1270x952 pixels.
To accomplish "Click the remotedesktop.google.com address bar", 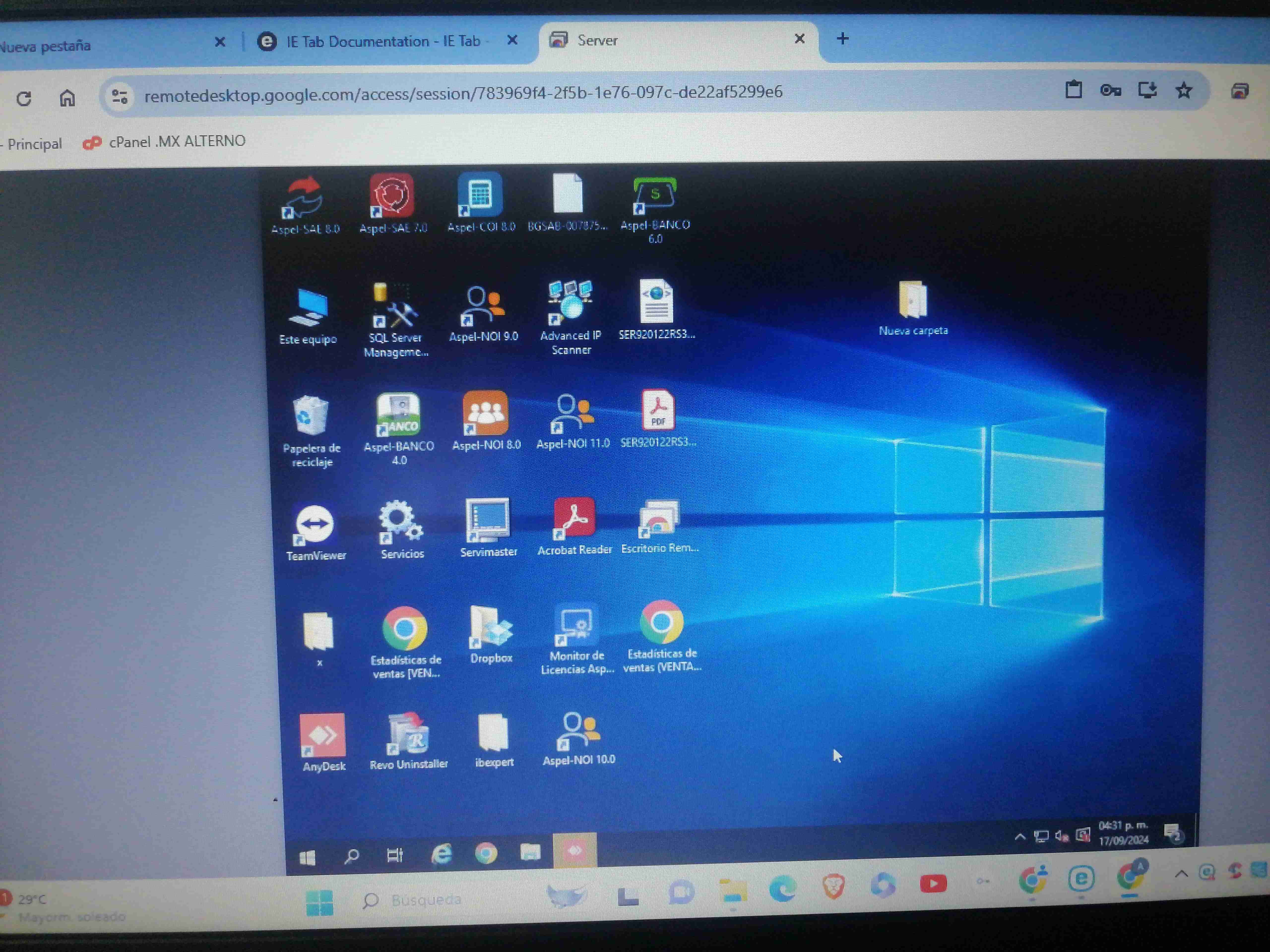I will pyautogui.click(x=463, y=93).
